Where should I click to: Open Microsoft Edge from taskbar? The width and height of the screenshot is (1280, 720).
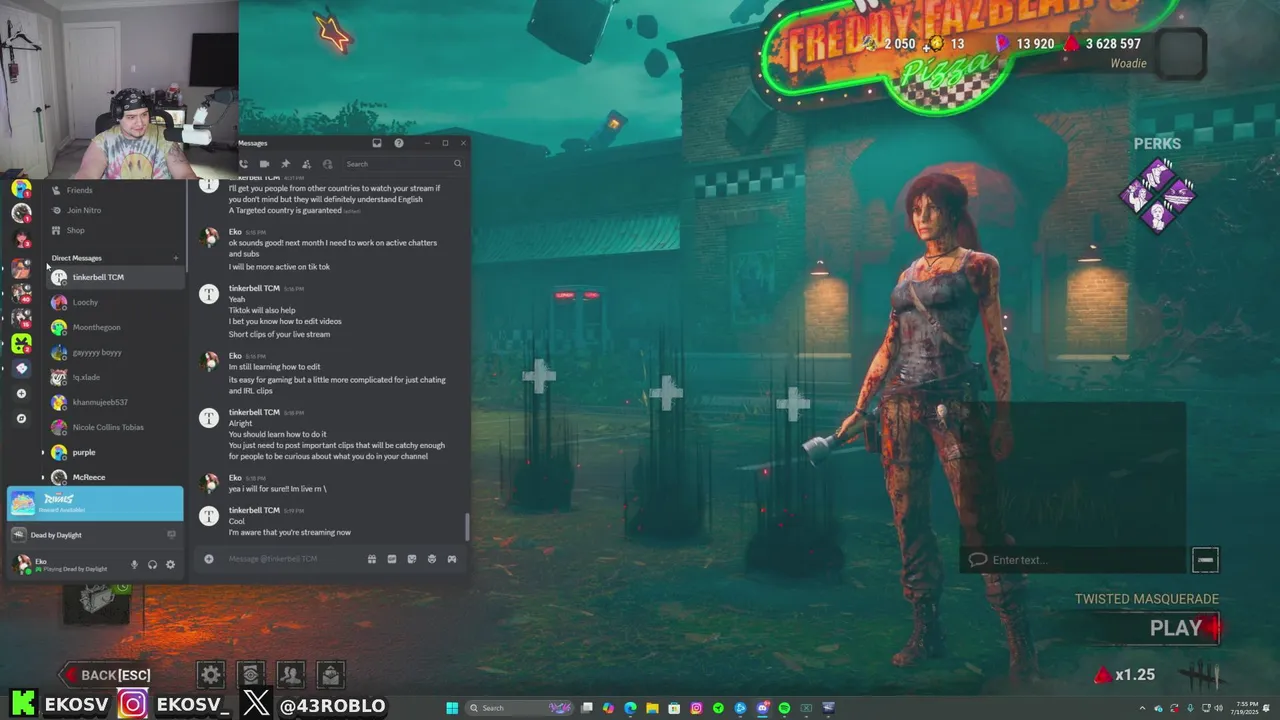(x=630, y=708)
